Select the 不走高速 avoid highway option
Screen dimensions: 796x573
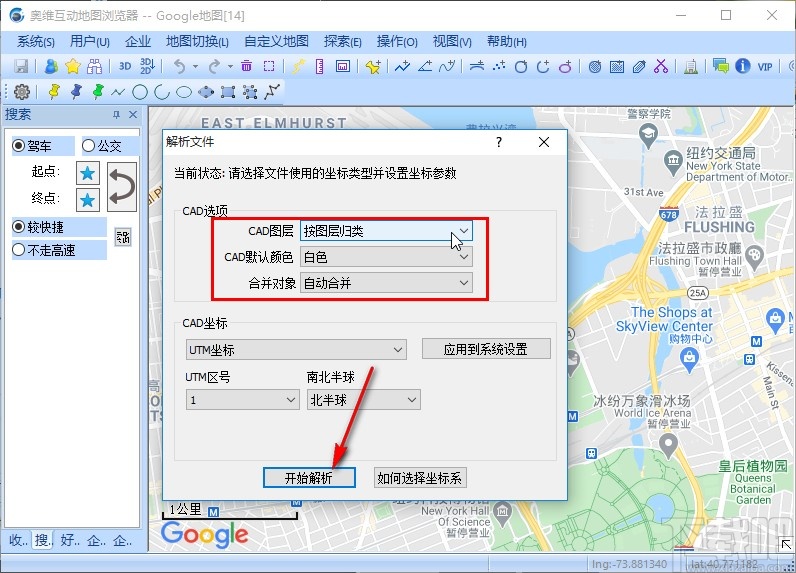(x=19, y=250)
